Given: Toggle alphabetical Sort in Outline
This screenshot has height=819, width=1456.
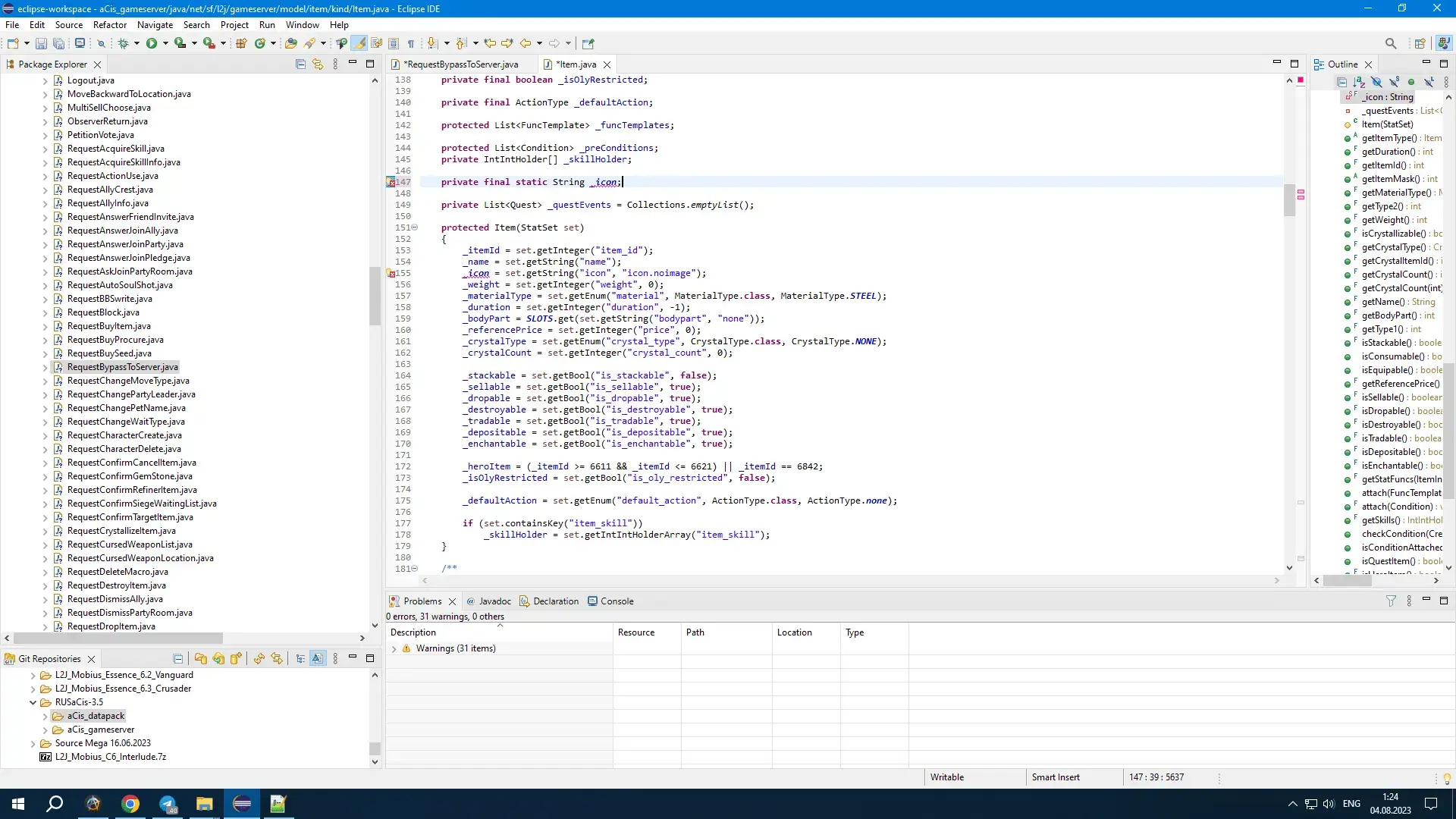Looking at the screenshot, I should [1359, 82].
